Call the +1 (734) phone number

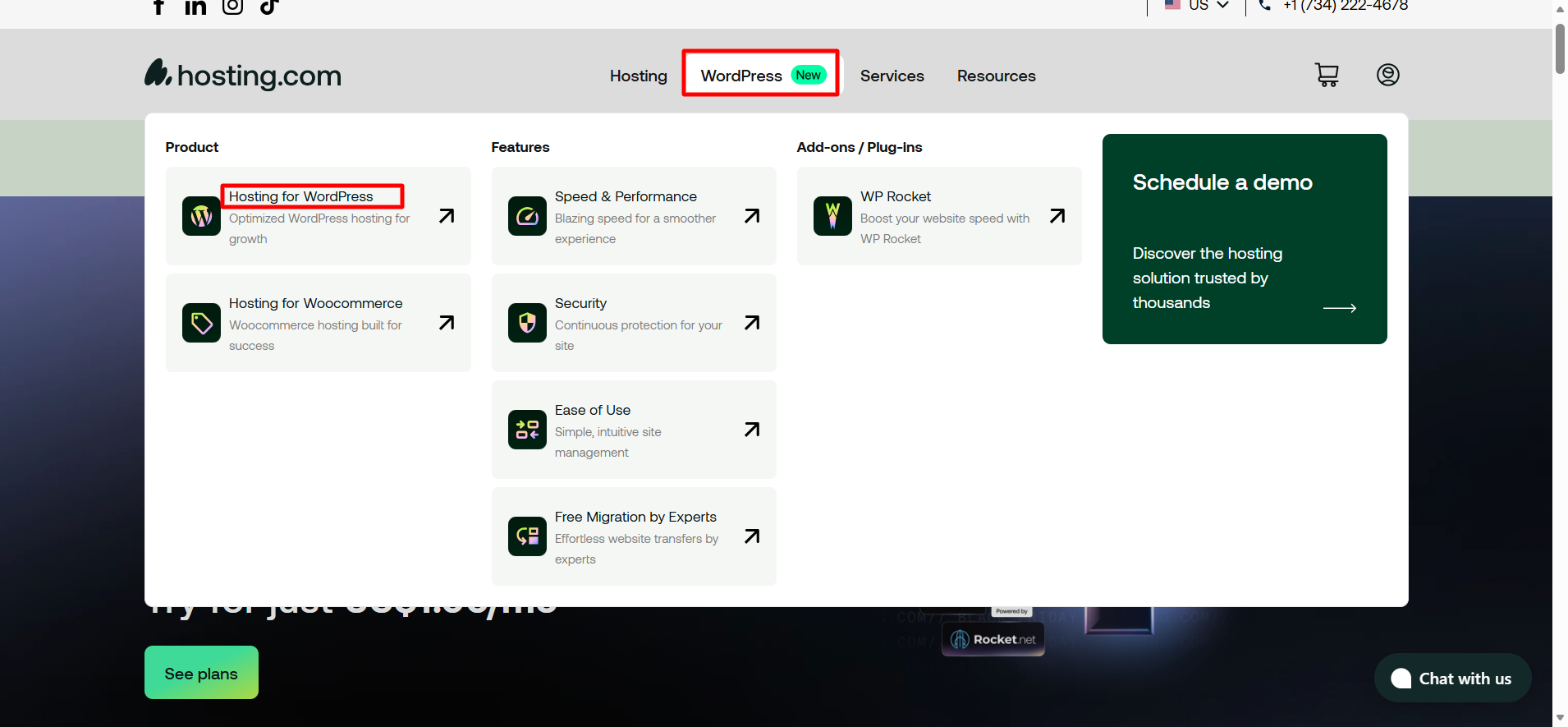[x=1346, y=5]
